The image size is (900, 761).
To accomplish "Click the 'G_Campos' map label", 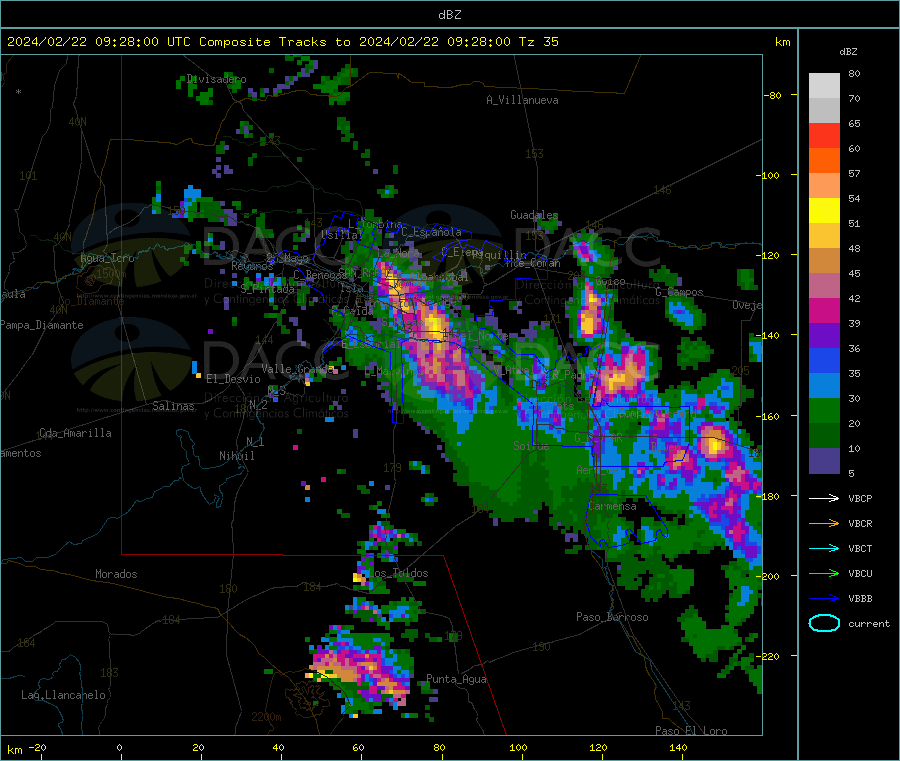I will pyautogui.click(x=679, y=292).
